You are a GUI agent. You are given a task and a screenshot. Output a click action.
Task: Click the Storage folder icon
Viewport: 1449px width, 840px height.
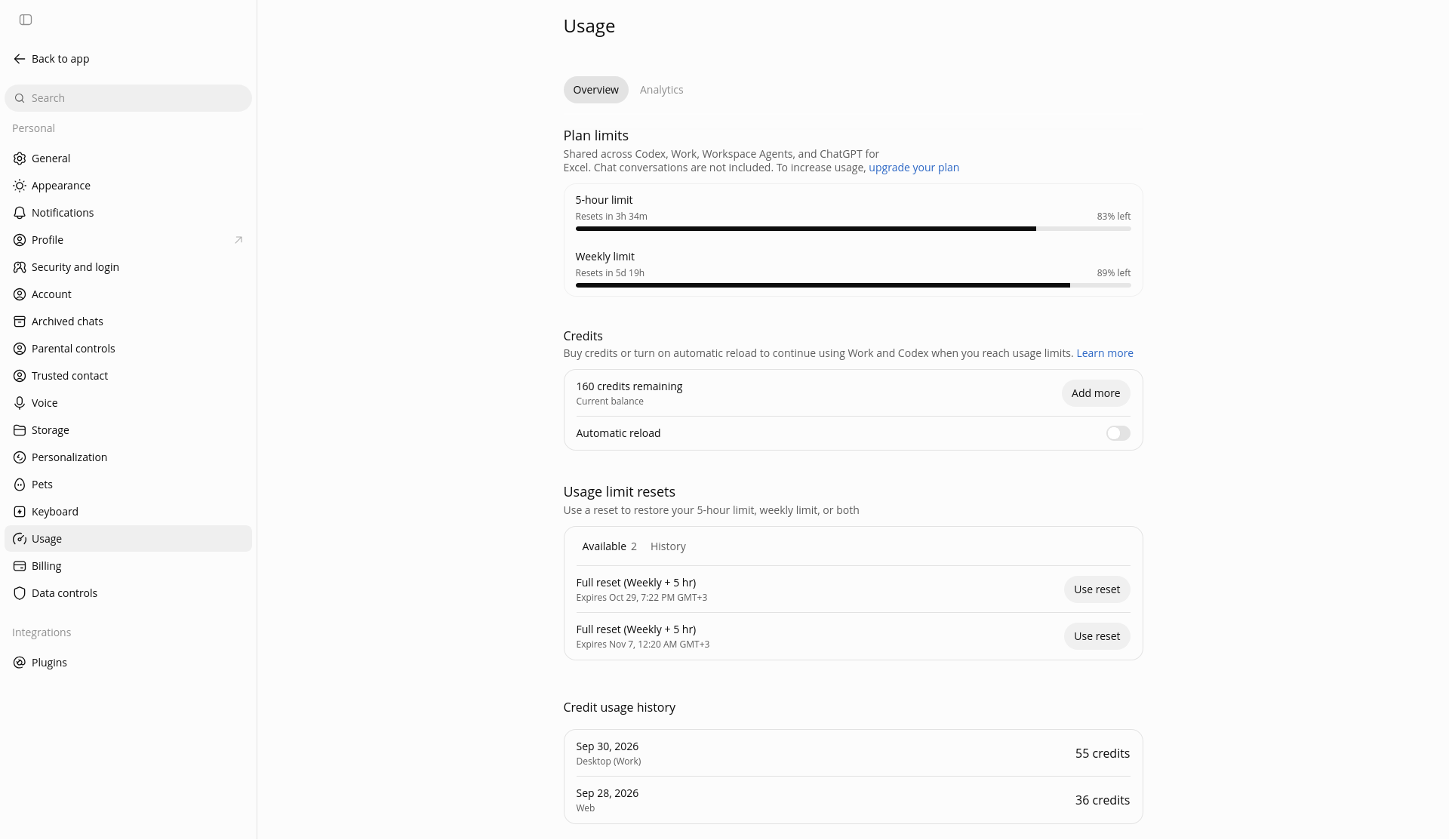coord(20,430)
